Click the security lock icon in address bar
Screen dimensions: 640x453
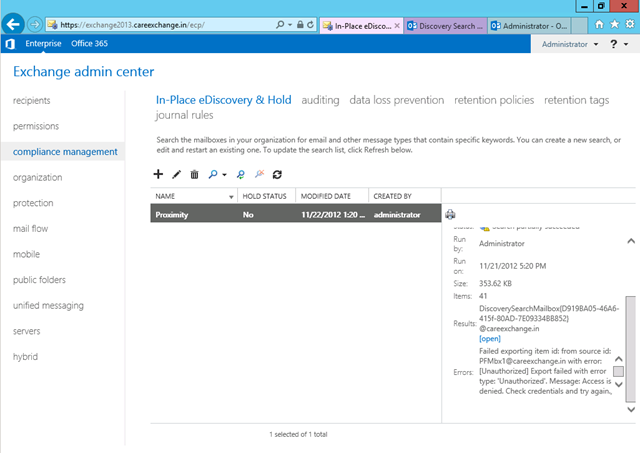[300, 24]
